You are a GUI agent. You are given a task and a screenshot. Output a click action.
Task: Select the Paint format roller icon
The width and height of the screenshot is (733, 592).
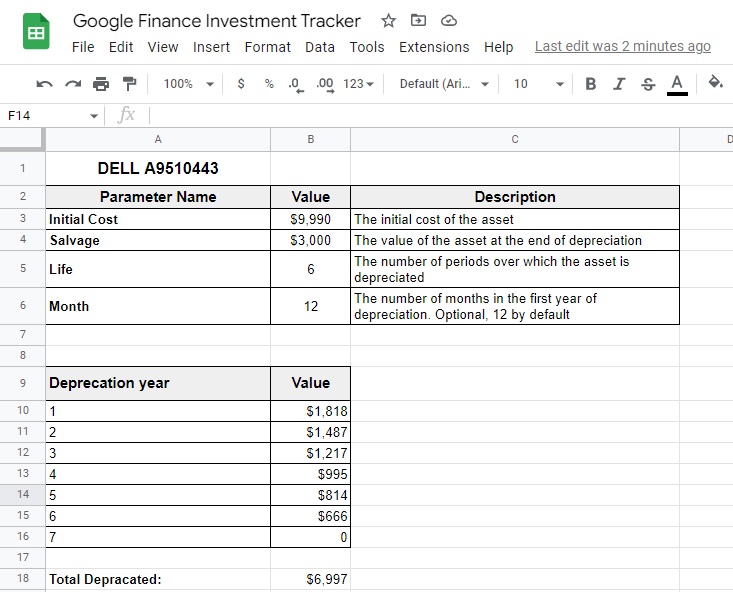[x=129, y=84]
